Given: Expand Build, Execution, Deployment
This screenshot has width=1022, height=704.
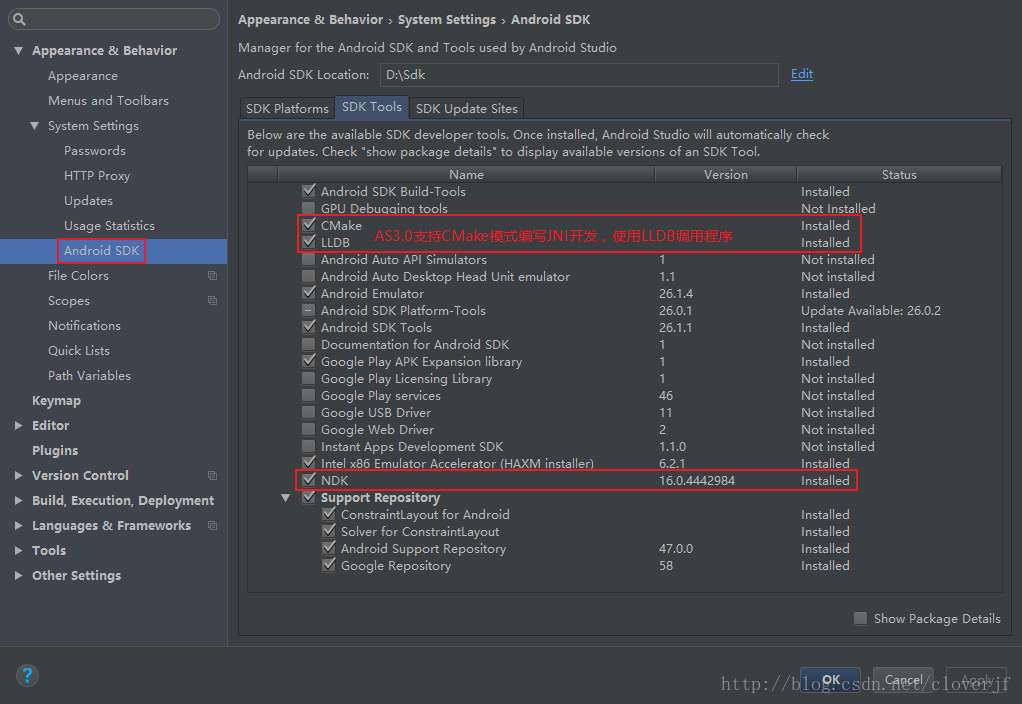Looking at the screenshot, I should coord(18,501).
